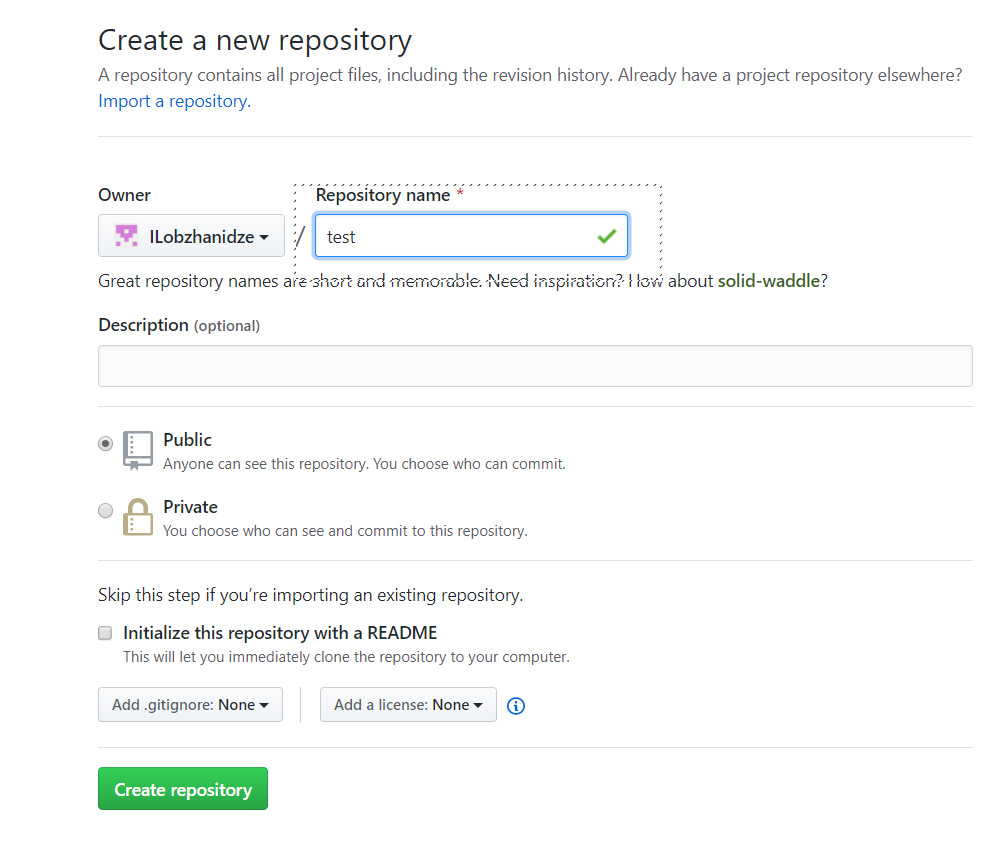Click the private repository lock icon
This screenshot has width=1002, height=855.
[x=138, y=517]
